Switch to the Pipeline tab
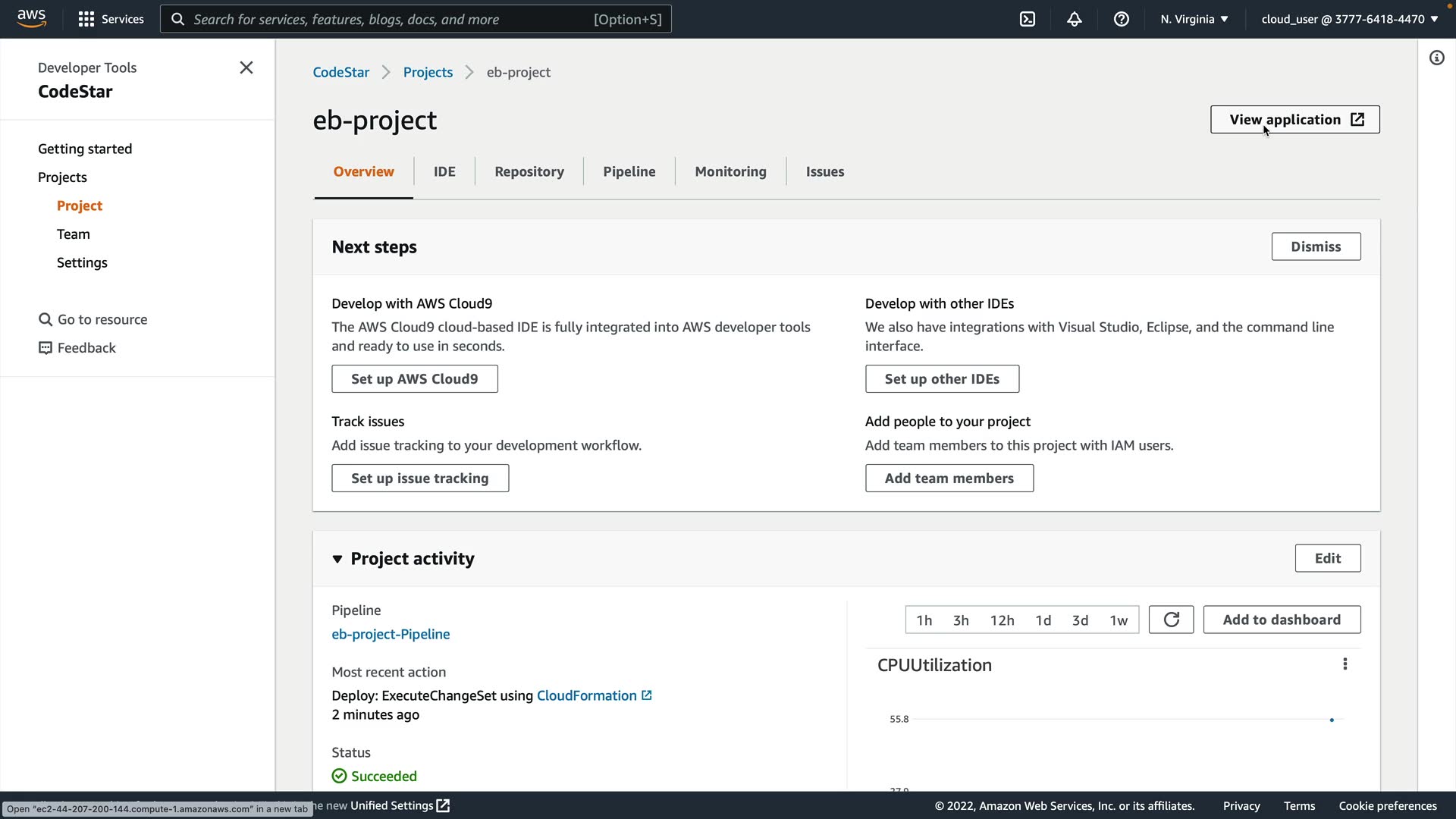 point(629,171)
